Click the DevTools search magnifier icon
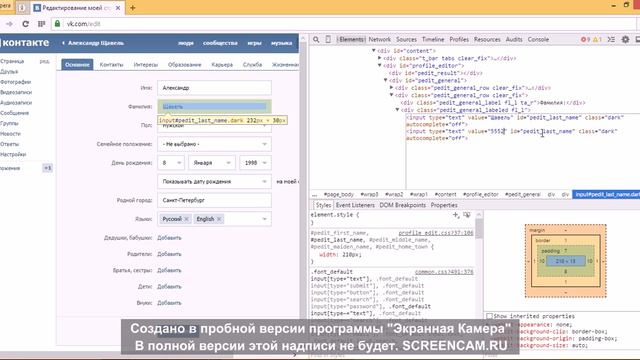Viewport: 640px width, 360px height. pyautogui.click(x=316, y=40)
